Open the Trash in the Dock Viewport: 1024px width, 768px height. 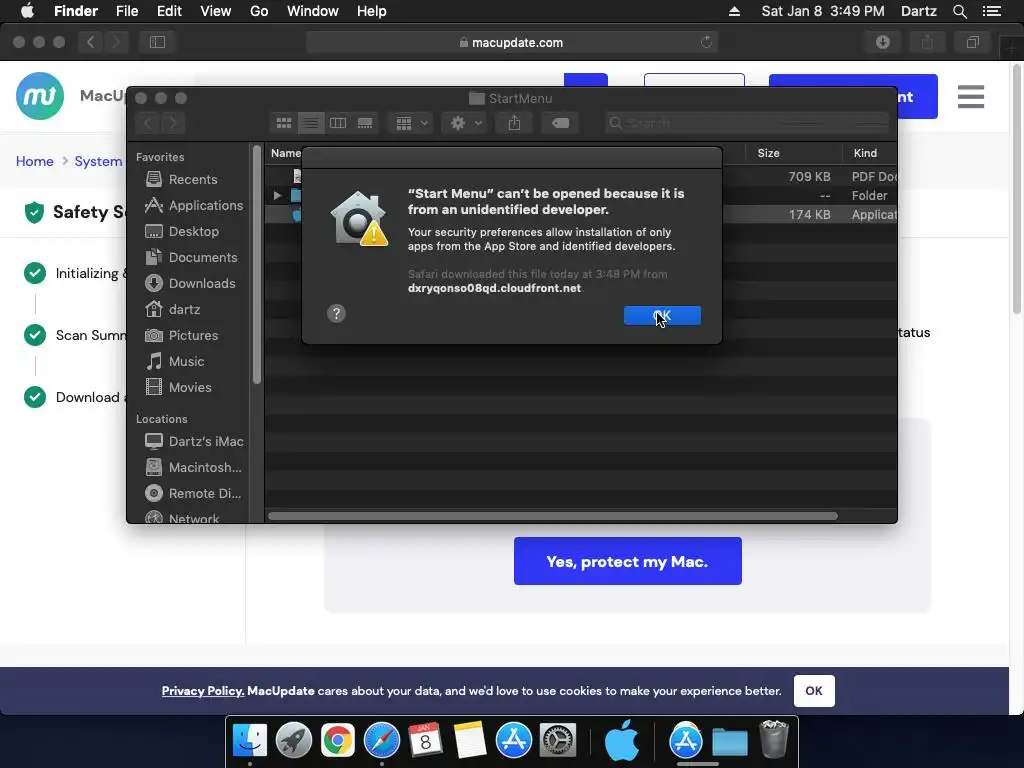point(774,740)
